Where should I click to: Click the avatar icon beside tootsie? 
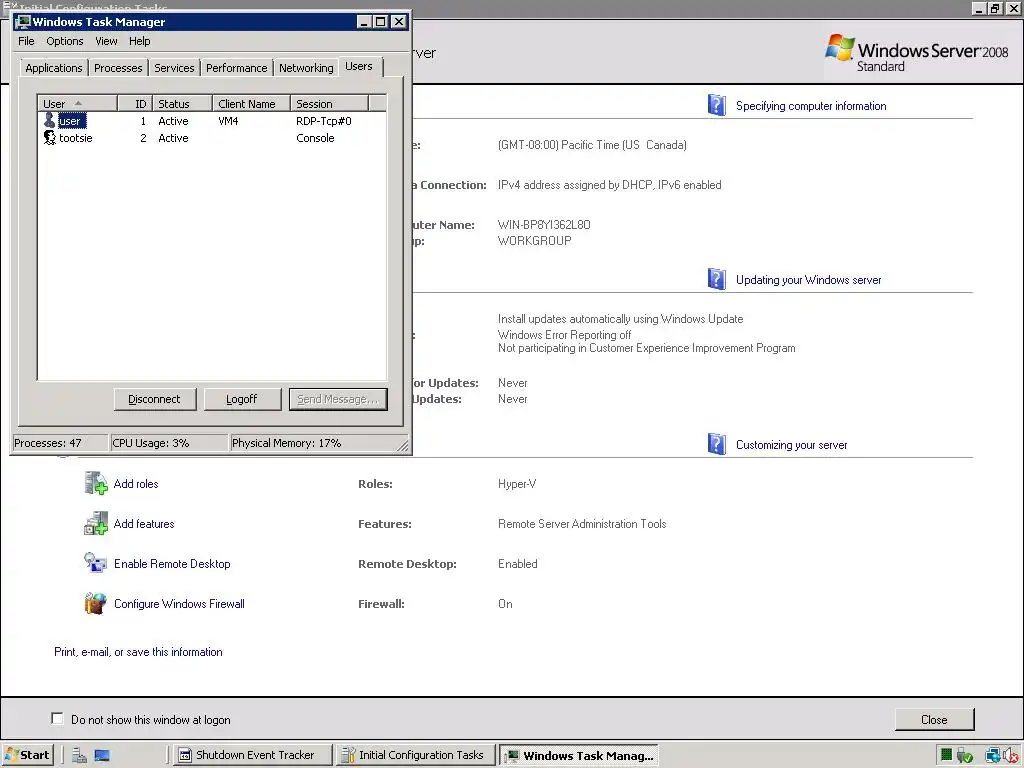(50, 138)
